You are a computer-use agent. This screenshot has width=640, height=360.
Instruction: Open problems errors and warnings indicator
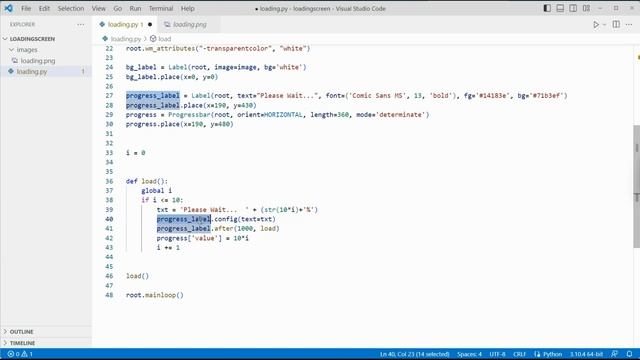[x=20, y=354]
